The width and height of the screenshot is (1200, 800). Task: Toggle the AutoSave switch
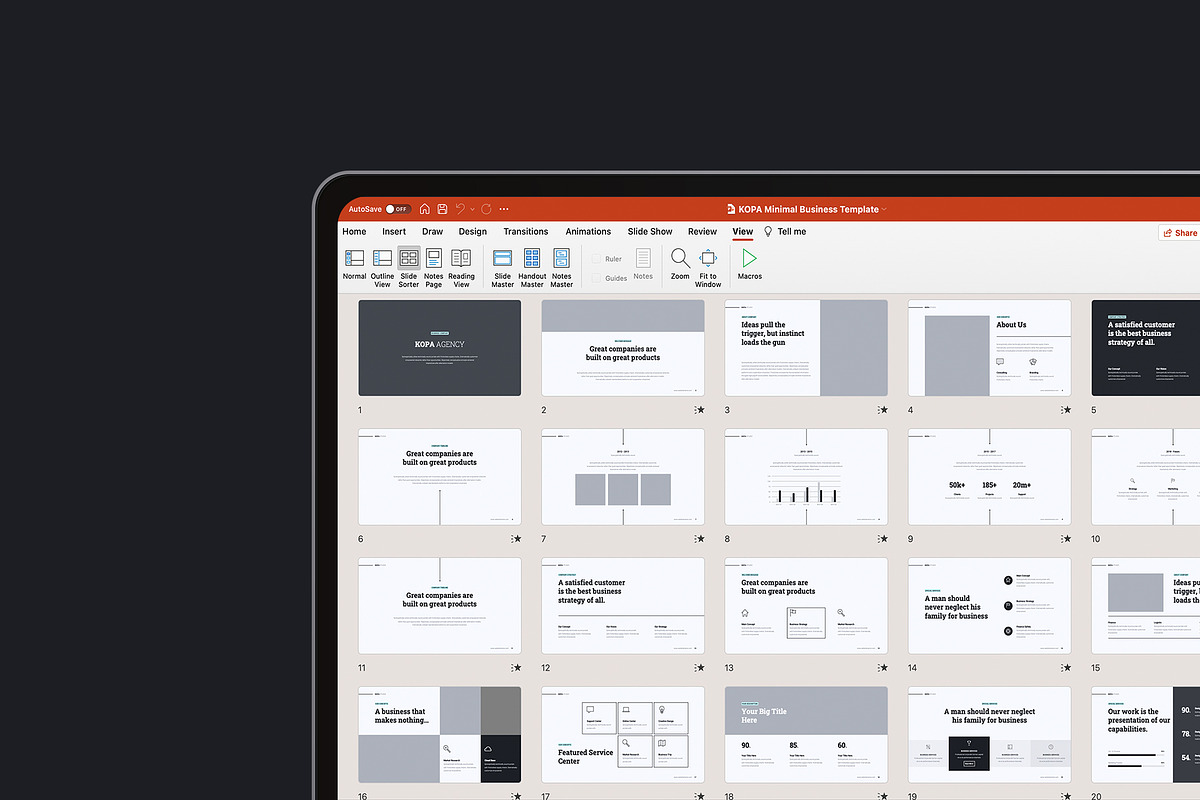[x=398, y=209]
